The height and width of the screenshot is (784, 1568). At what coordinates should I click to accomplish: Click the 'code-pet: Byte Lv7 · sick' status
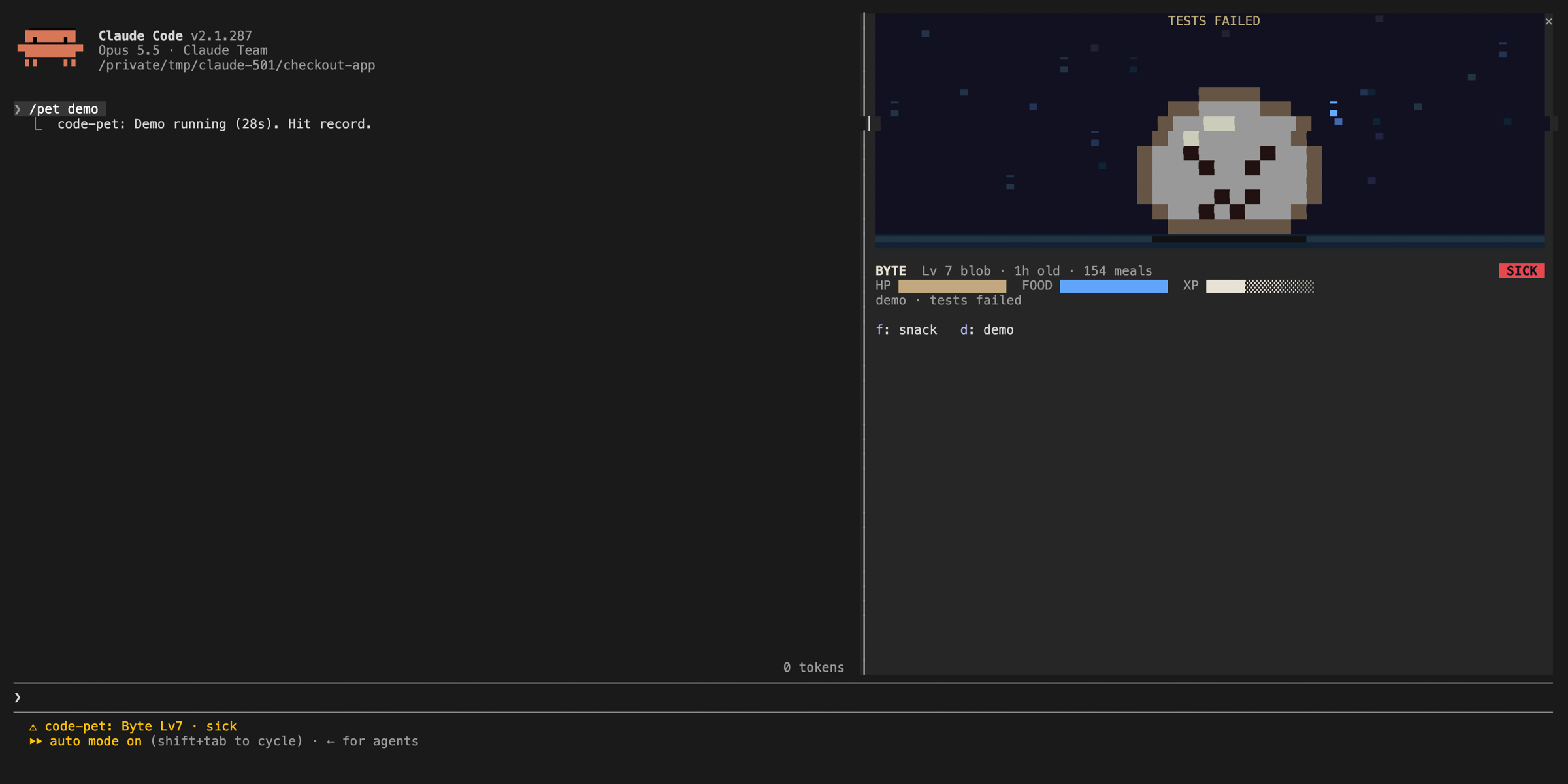[x=140, y=727]
